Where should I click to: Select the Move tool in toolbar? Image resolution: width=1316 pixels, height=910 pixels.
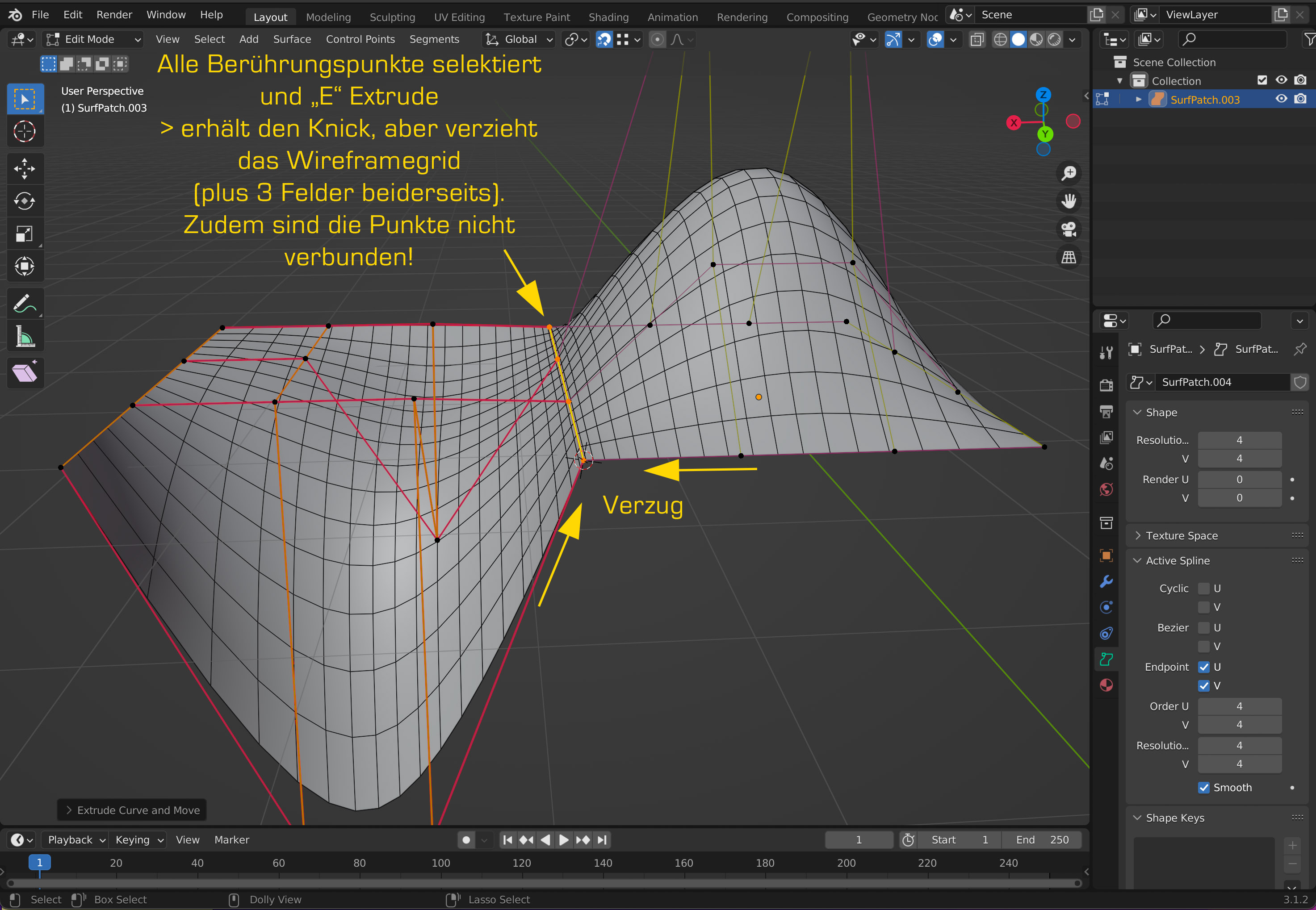click(x=24, y=169)
